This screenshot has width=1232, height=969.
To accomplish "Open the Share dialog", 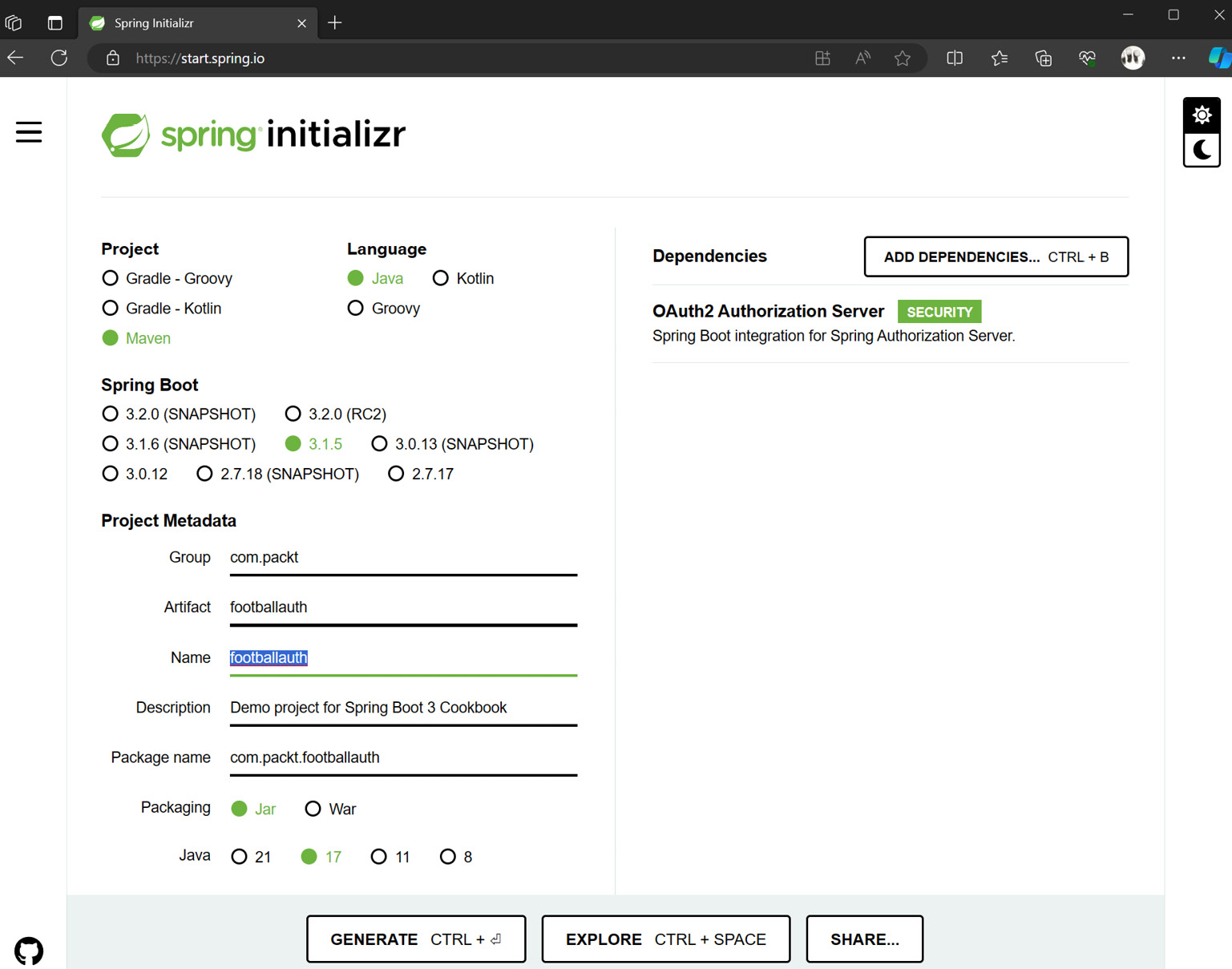I will point(865,939).
